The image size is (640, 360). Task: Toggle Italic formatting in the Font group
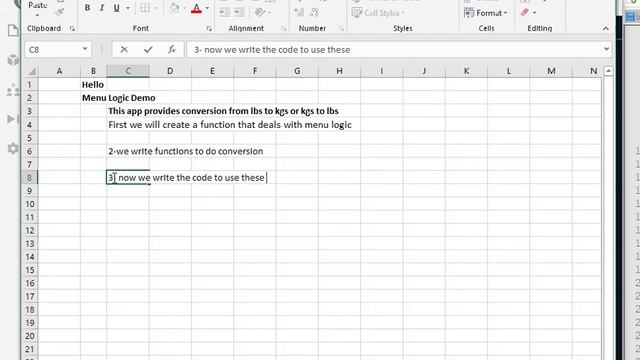coord(102,8)
